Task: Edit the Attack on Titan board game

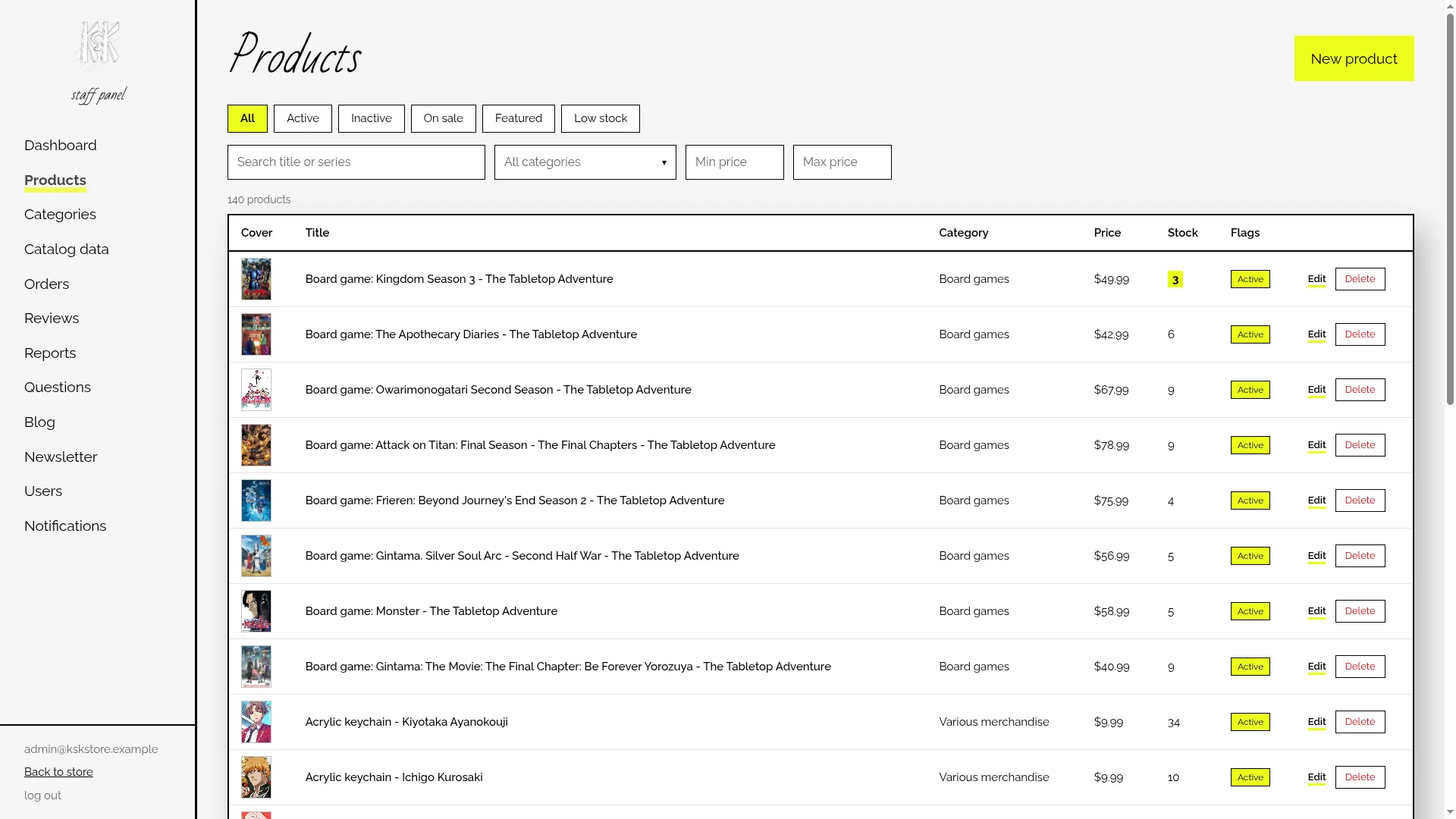Action: [x=1316, y=445]
